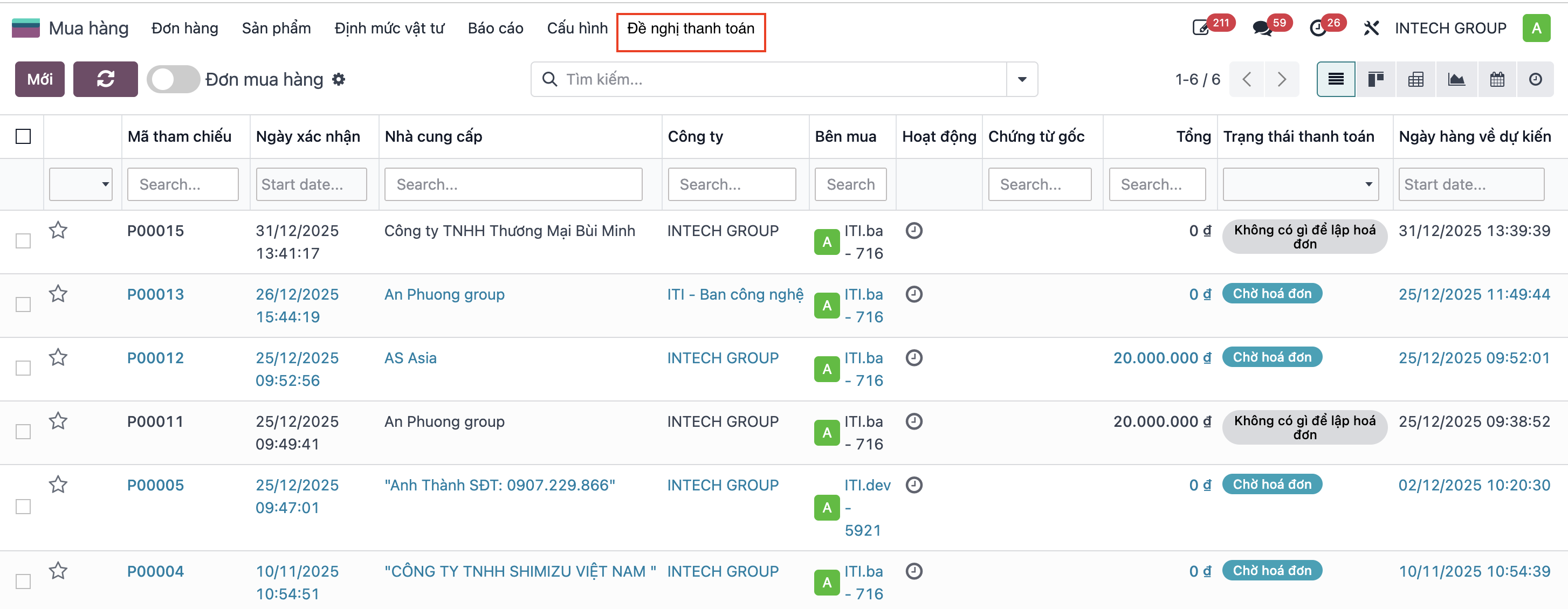Viewport: 1568px width, 609px height.
Task: Click the Nhà cung cấp search filter field
Action: pos(513,184)
